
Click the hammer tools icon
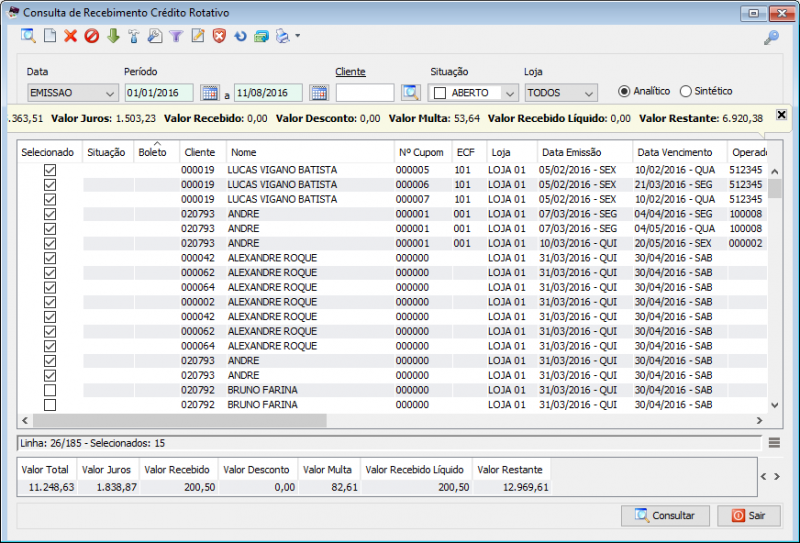pos(134,36)
